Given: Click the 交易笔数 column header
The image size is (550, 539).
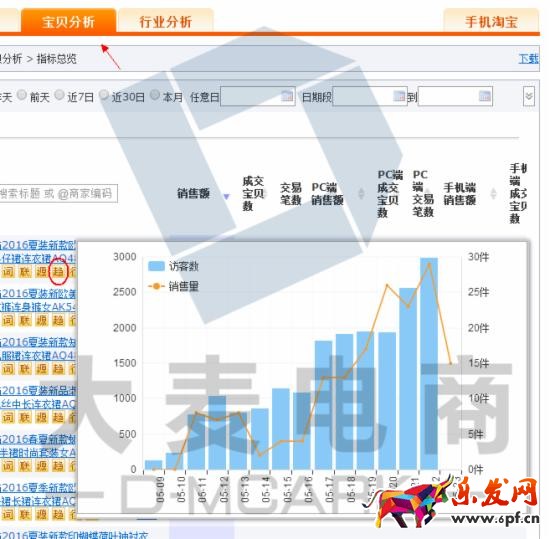Looking at the screenshot, I should pyautogui.click(x=290, y=194).
